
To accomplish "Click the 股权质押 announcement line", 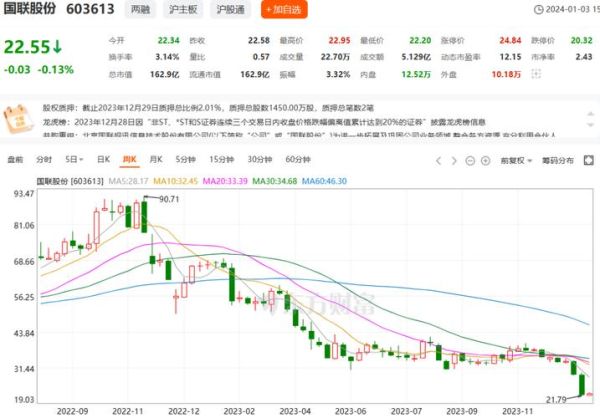I will coord(208,108).
